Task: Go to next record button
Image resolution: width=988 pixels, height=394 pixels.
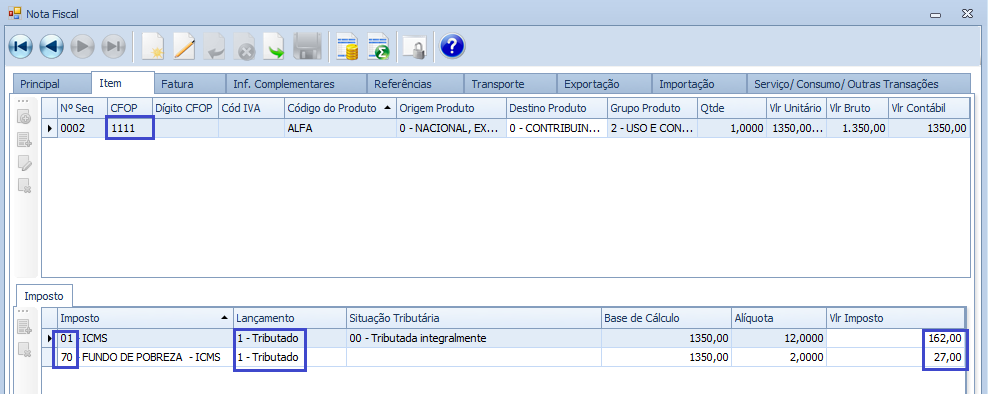Action: [83, 47]
